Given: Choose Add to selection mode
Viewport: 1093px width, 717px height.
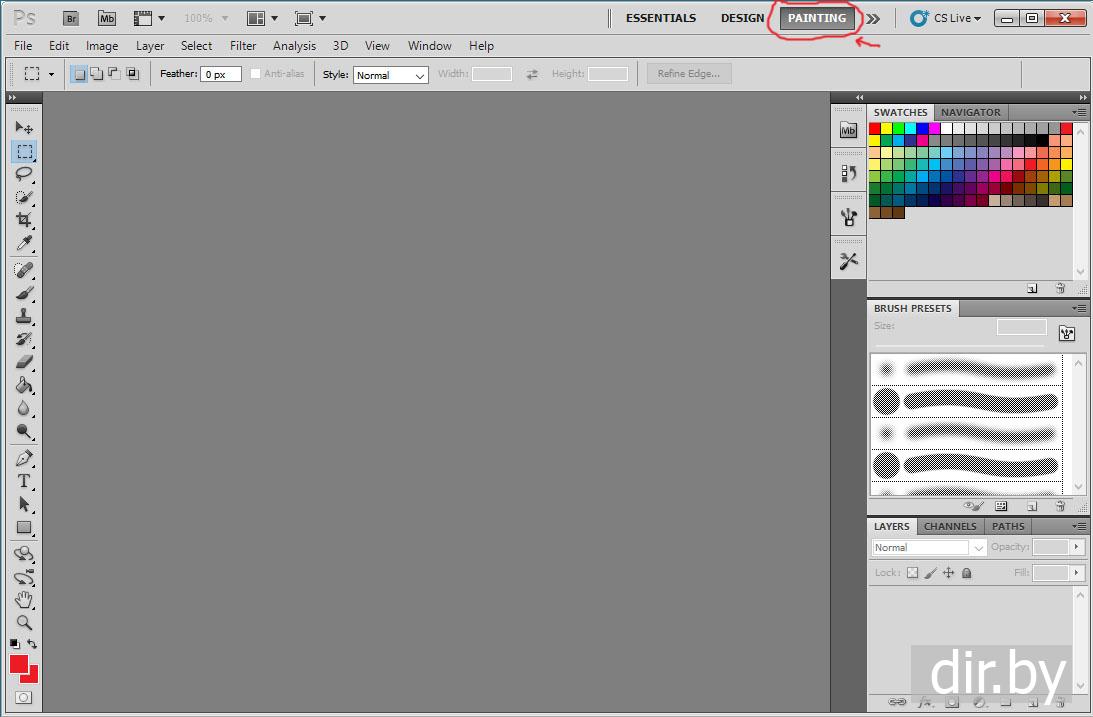Looking at the screenshot, I should (x=97, y=74).
